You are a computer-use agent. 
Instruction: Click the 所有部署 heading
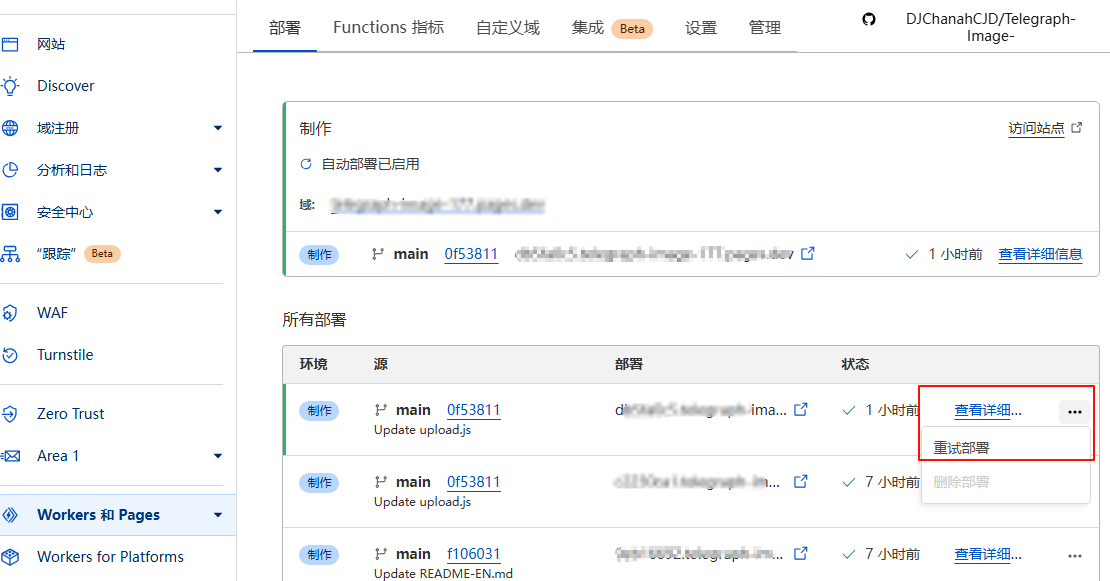click(x=314, y=320)
